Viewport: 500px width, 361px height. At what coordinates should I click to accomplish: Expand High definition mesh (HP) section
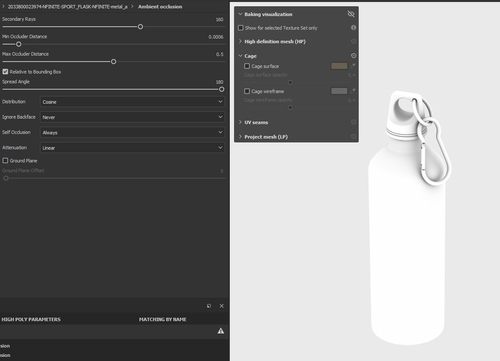[240, 41]
